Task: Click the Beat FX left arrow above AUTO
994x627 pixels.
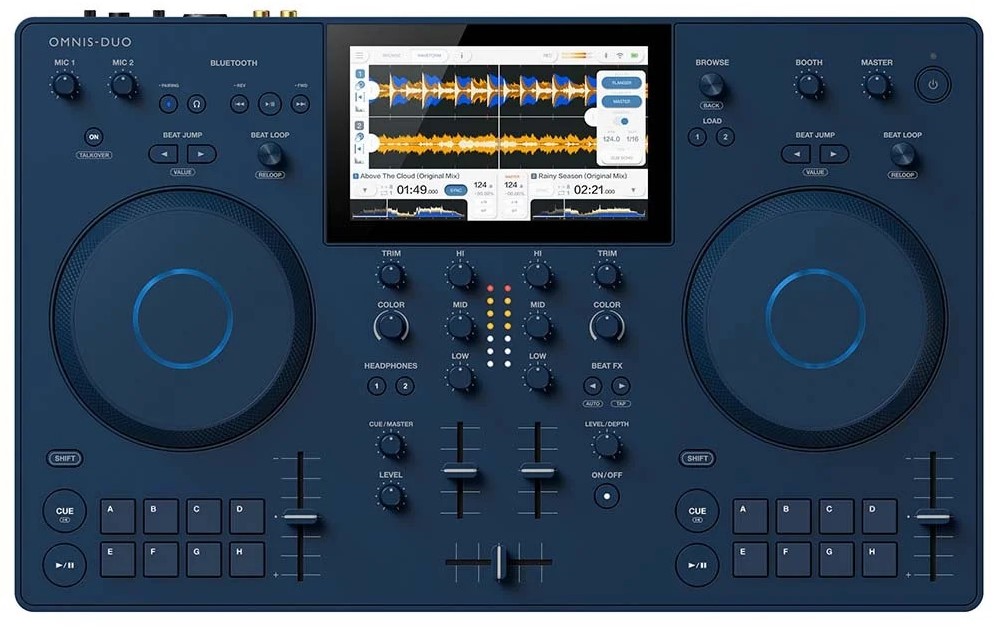Action: pyautogui.click(x=592, y=385)
